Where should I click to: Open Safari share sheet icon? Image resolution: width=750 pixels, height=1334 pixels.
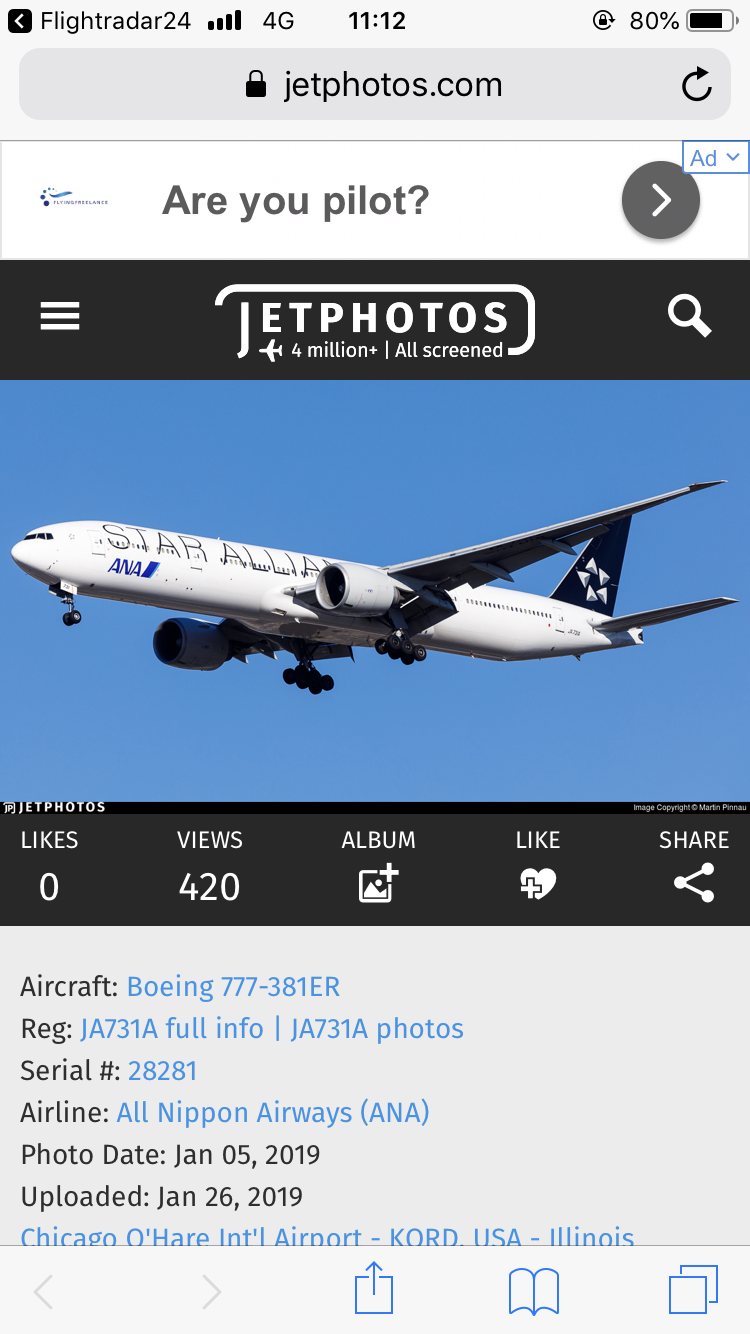[374, 1288]
